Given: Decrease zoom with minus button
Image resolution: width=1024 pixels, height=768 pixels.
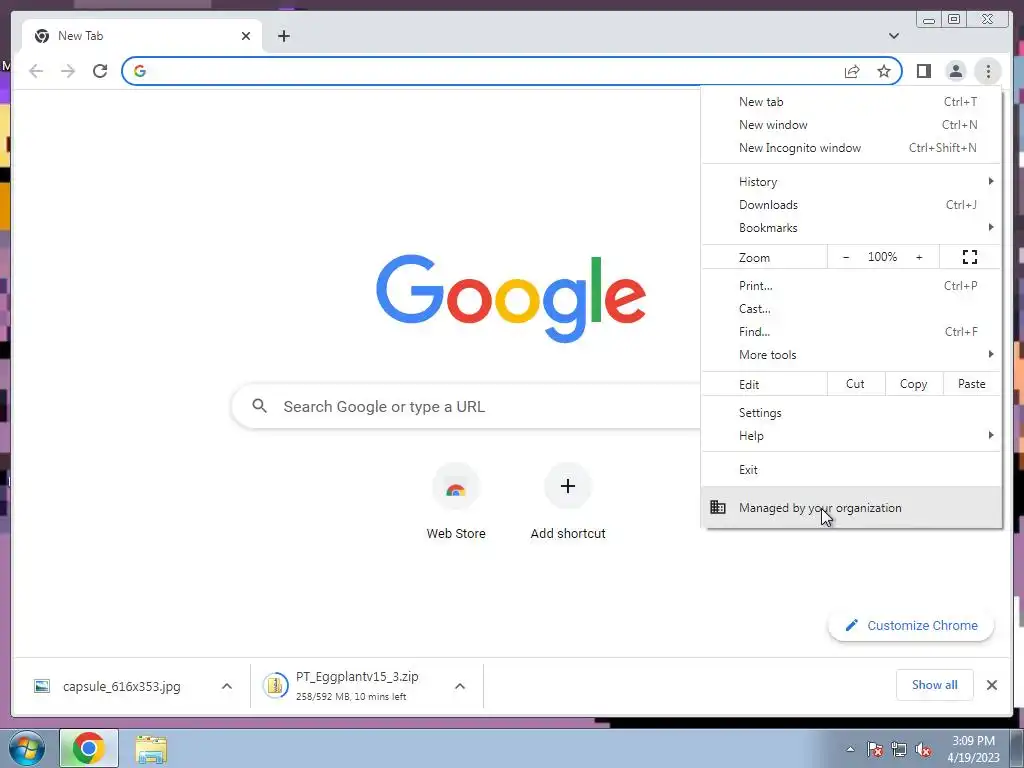Looking at the screenshot, I should pyautogui.click(x=846, y=257).
